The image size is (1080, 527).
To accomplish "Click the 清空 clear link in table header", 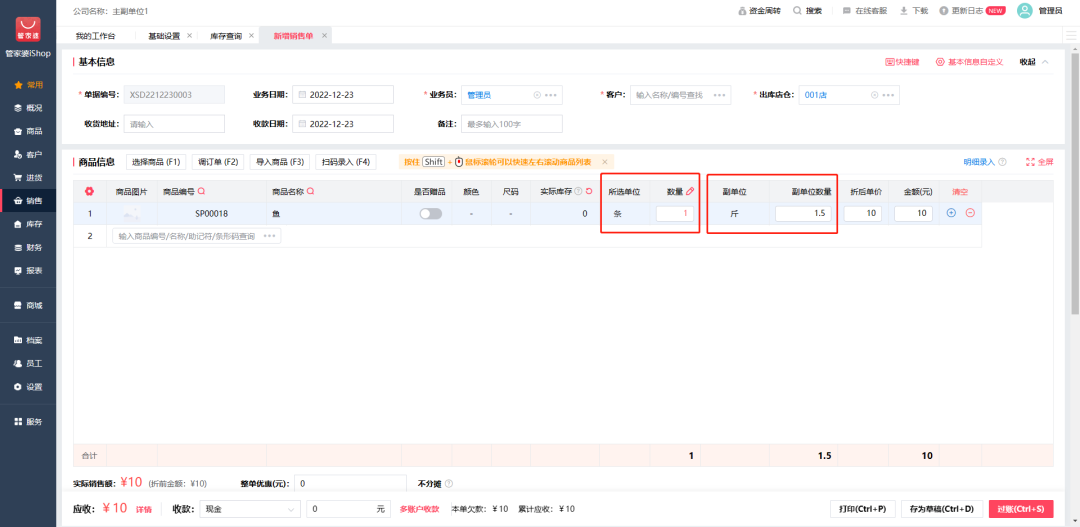I will point(960,192).
